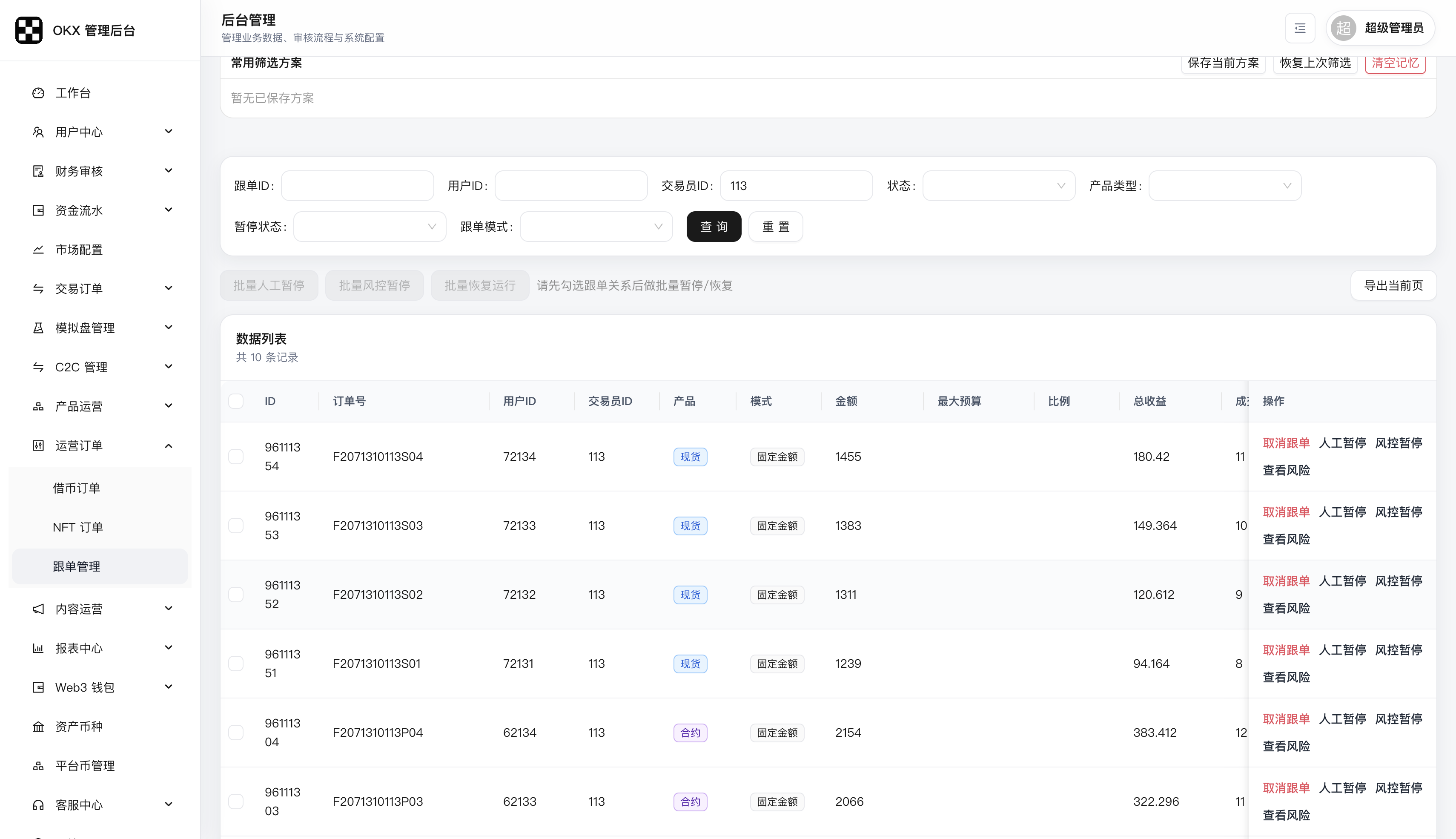The height and width of the screenshot is (839, 1456).
Task: Click the 重置 reset button
Action: (x=775, y=227)
